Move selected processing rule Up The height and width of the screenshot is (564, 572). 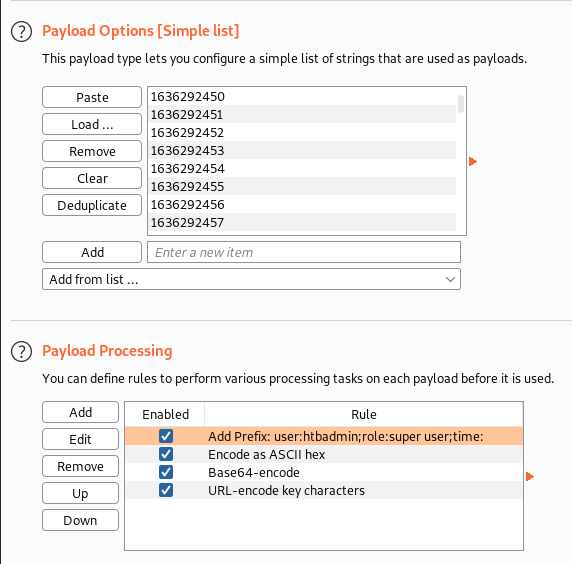click(80, 493)
